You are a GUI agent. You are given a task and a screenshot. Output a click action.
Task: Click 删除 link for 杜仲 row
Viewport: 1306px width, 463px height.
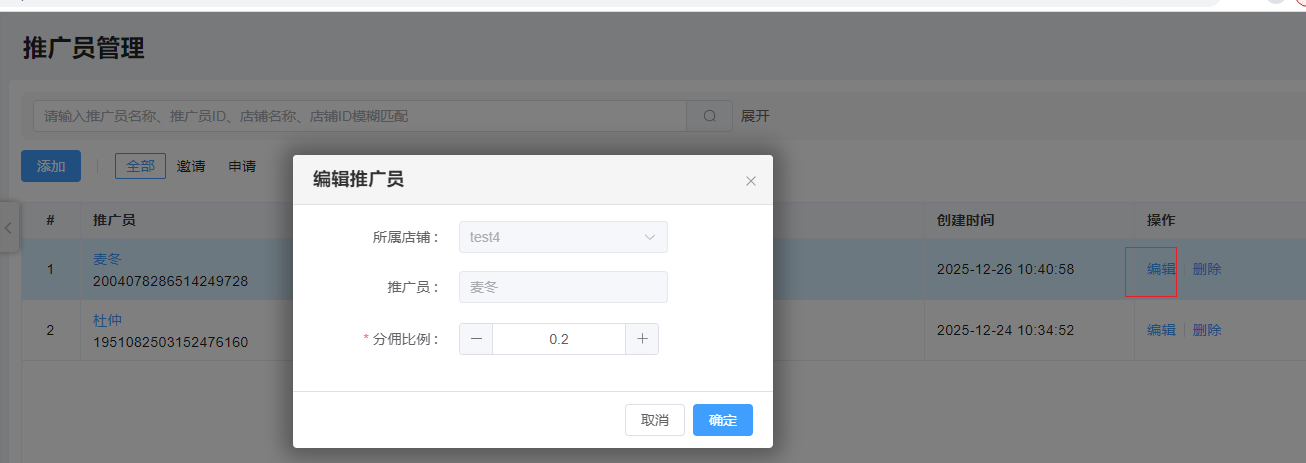pyautogui.click(x=1207, y=330)
